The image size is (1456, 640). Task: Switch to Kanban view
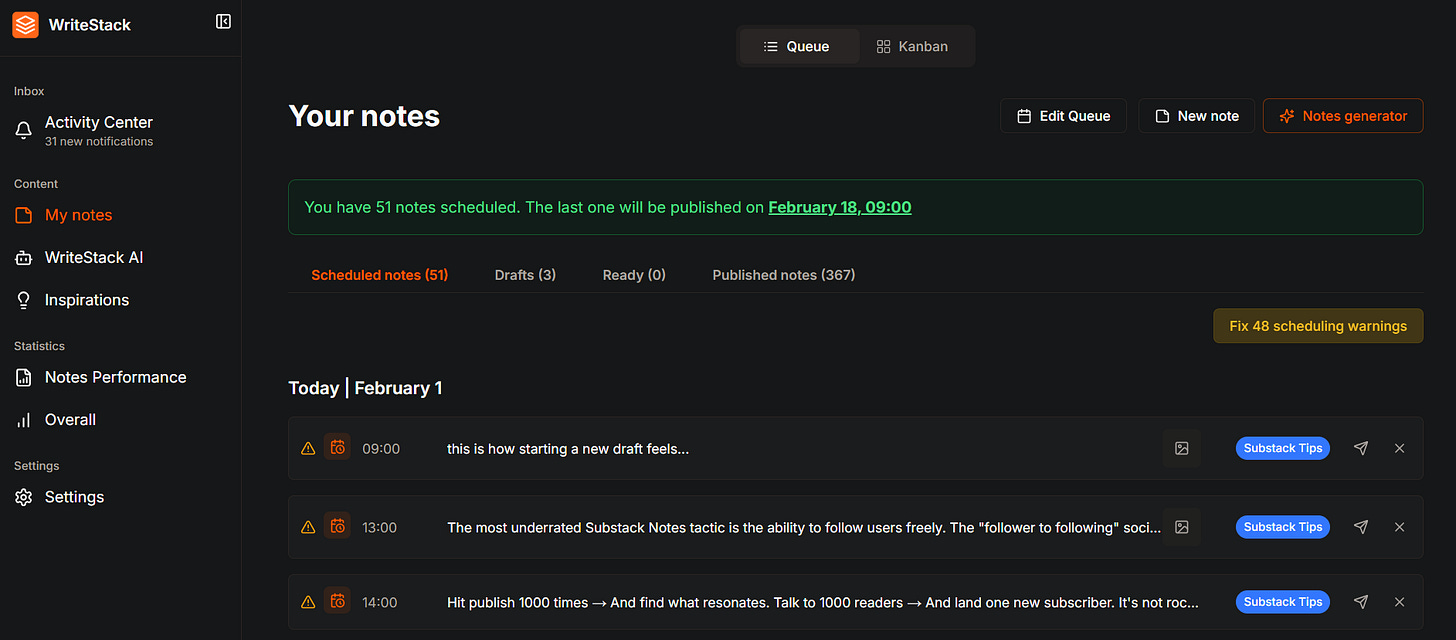(x=913, y=46)
